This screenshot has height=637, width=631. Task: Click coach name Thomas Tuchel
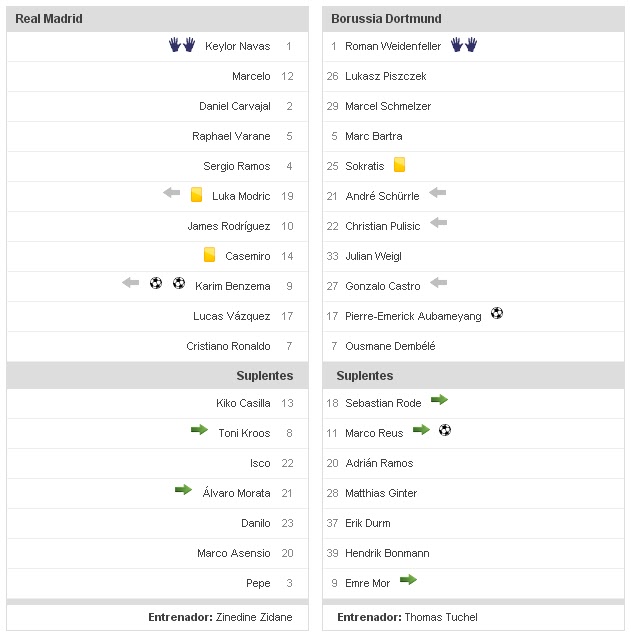tap(441, 617)
